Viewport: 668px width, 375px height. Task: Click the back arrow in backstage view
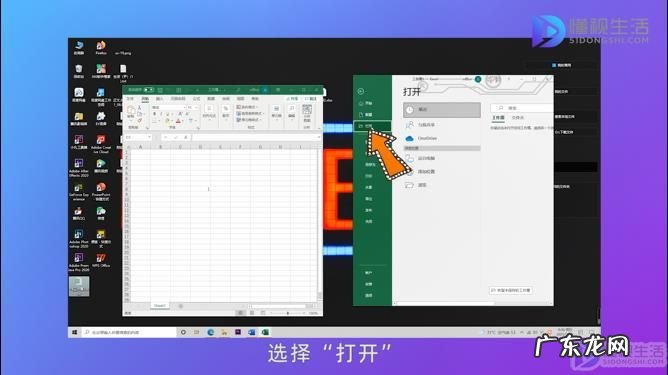coord(361,91)
